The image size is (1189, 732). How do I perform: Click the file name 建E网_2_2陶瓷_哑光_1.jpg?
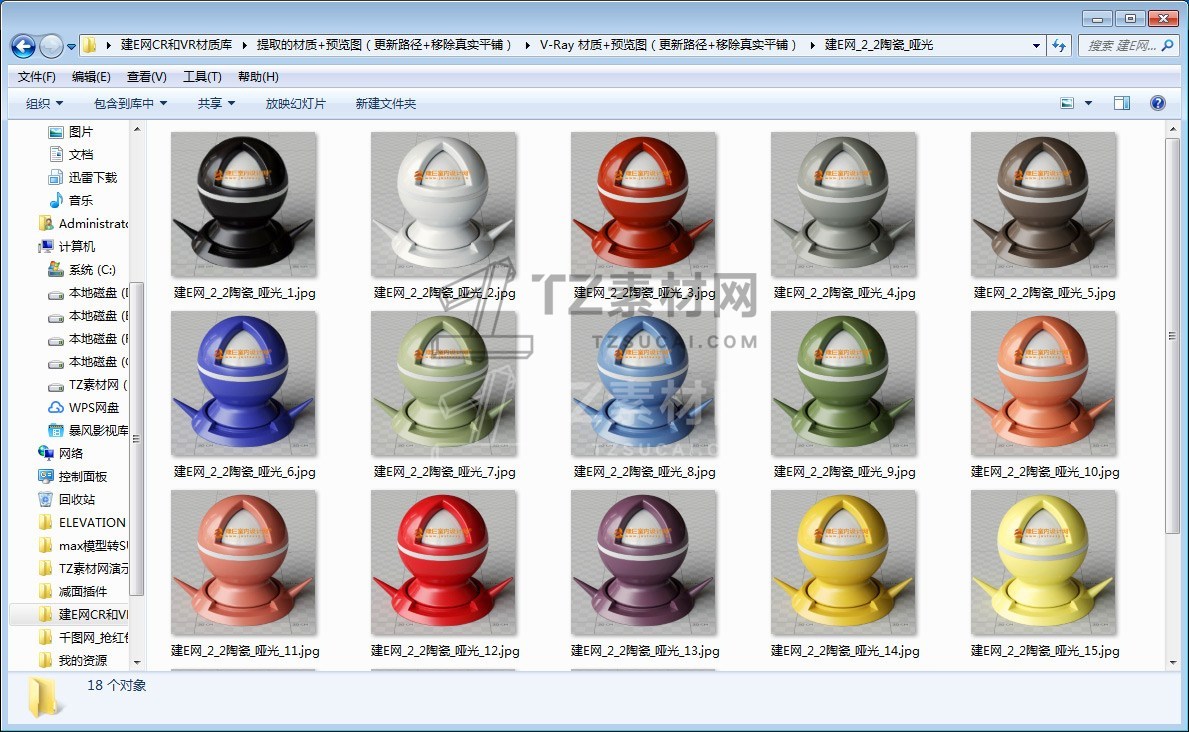pos(244,293)
